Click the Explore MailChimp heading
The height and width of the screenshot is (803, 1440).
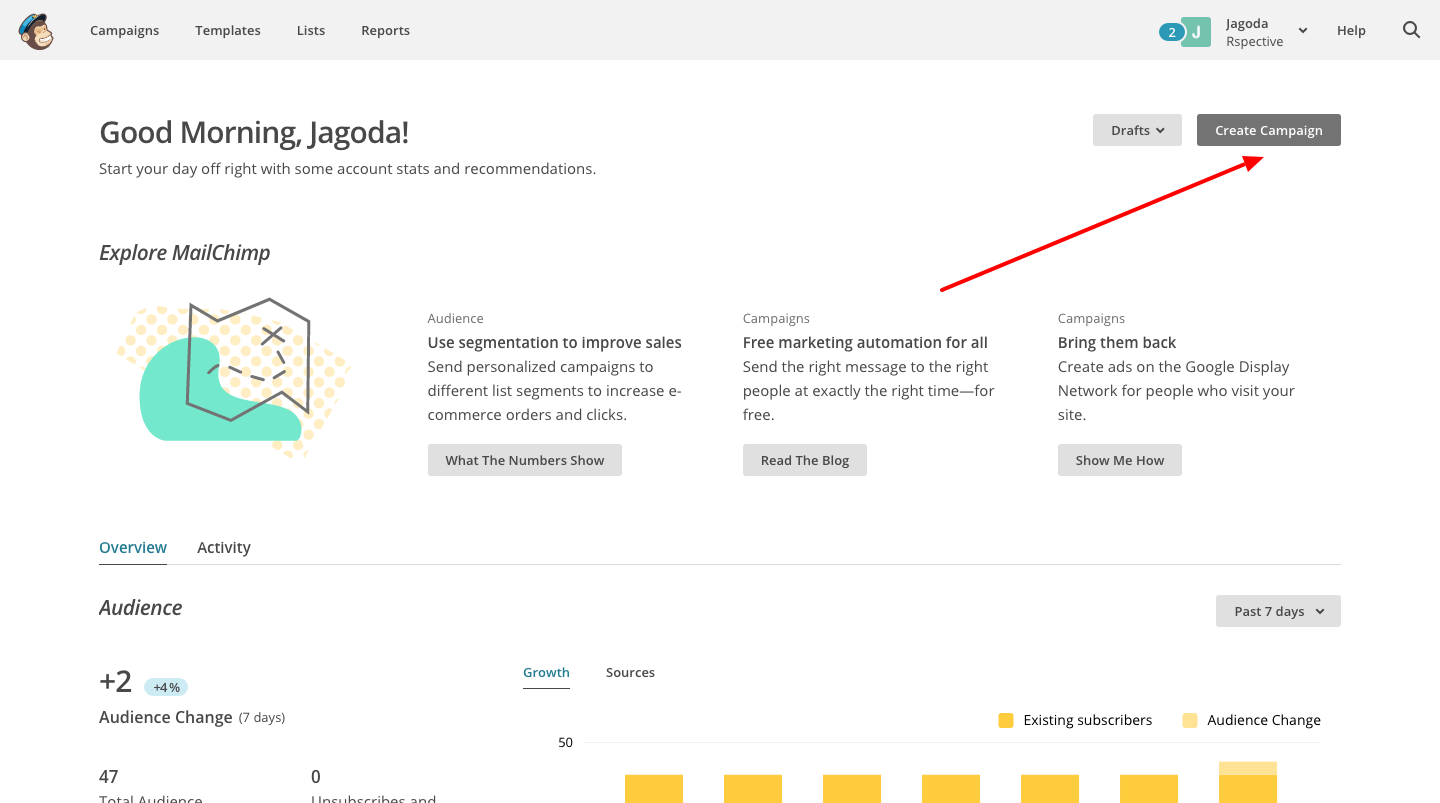(x=185, y=253)
